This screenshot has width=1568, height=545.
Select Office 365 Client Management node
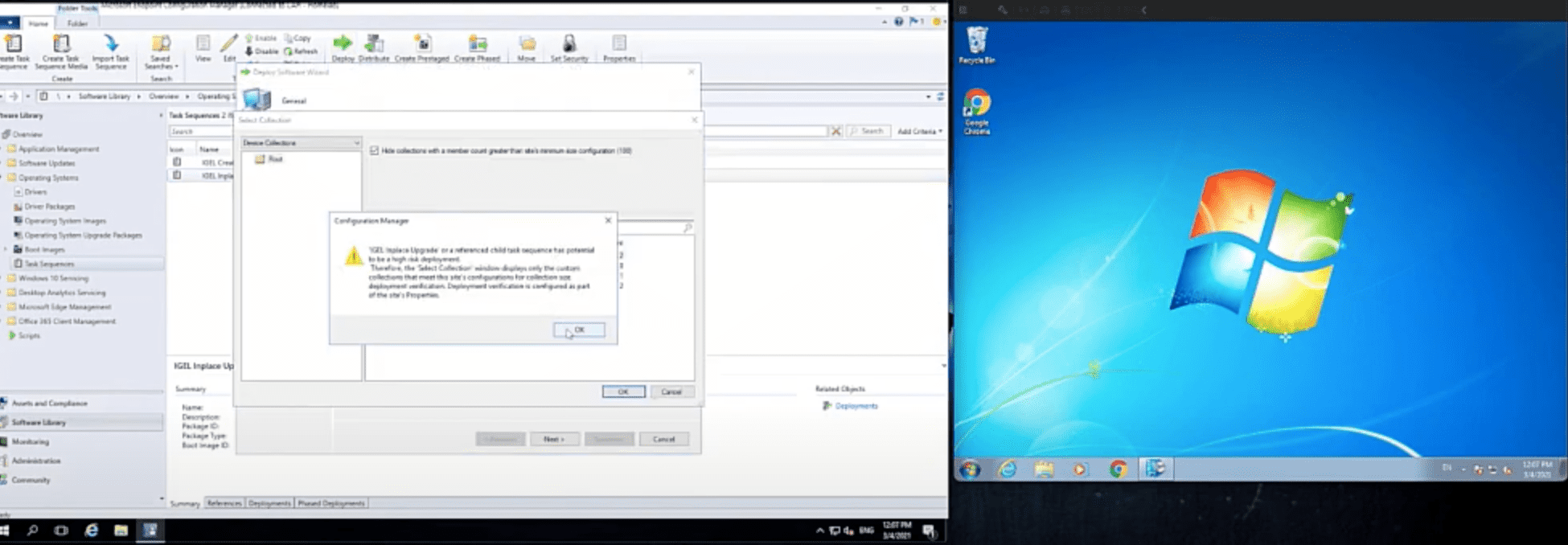point(67,322)
